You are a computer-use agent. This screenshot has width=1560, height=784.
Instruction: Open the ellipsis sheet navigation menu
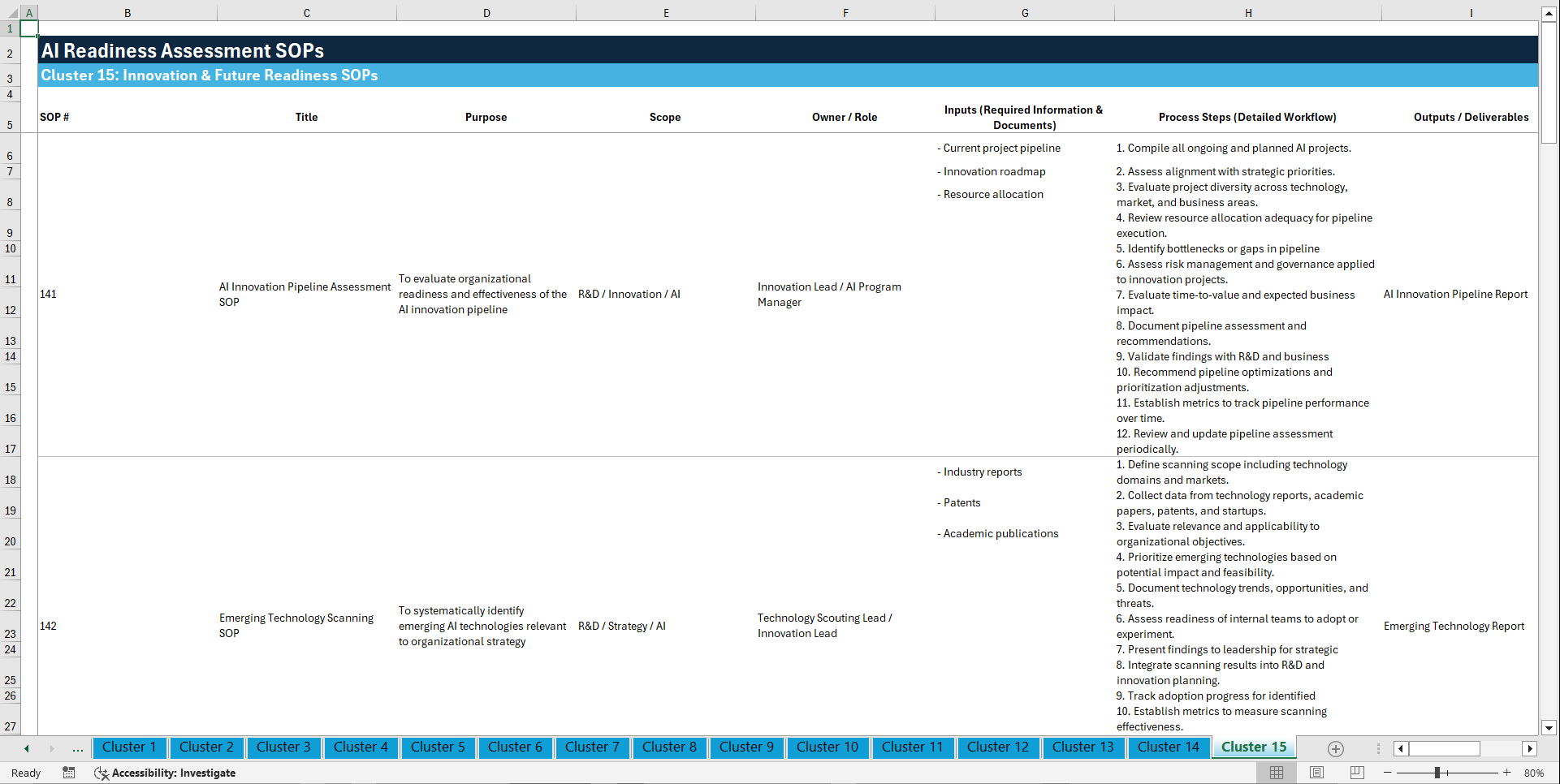pos(77,748)
